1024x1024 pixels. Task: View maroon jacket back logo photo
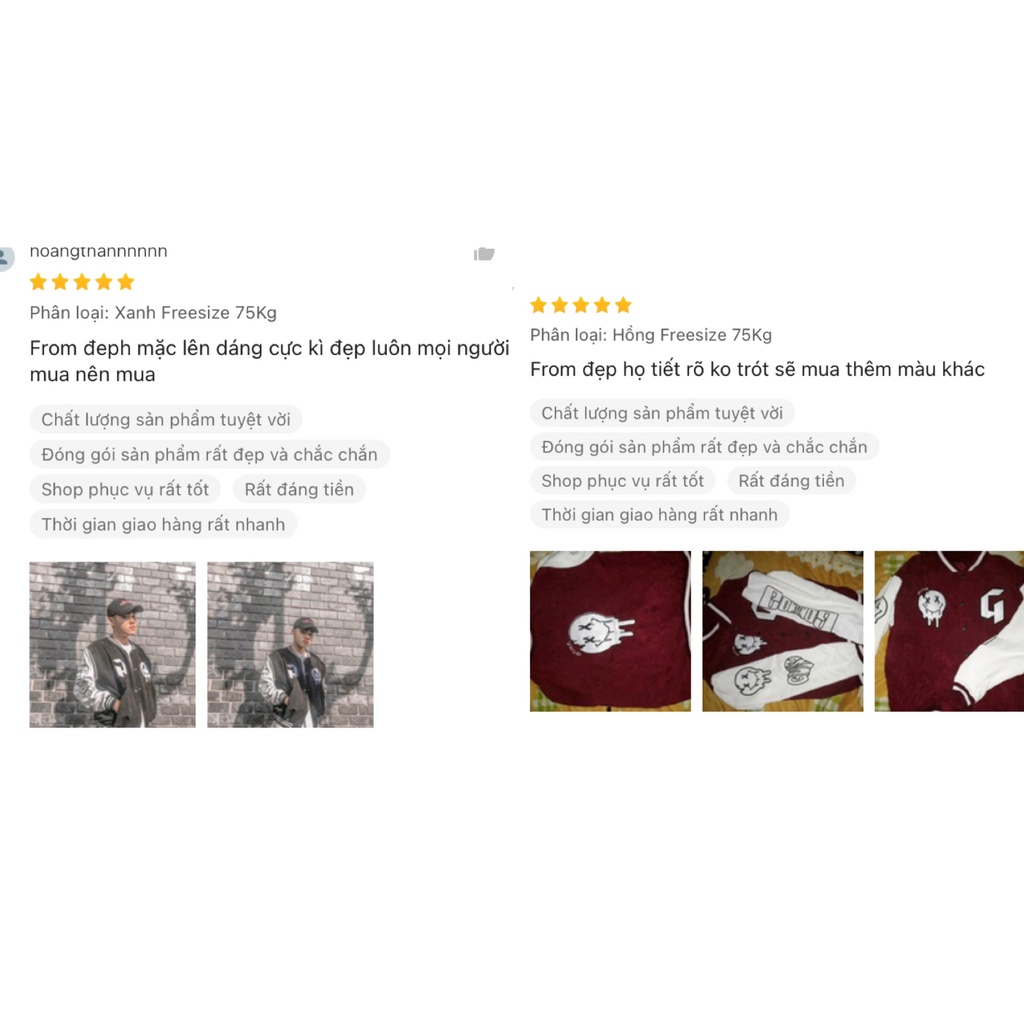610,631
